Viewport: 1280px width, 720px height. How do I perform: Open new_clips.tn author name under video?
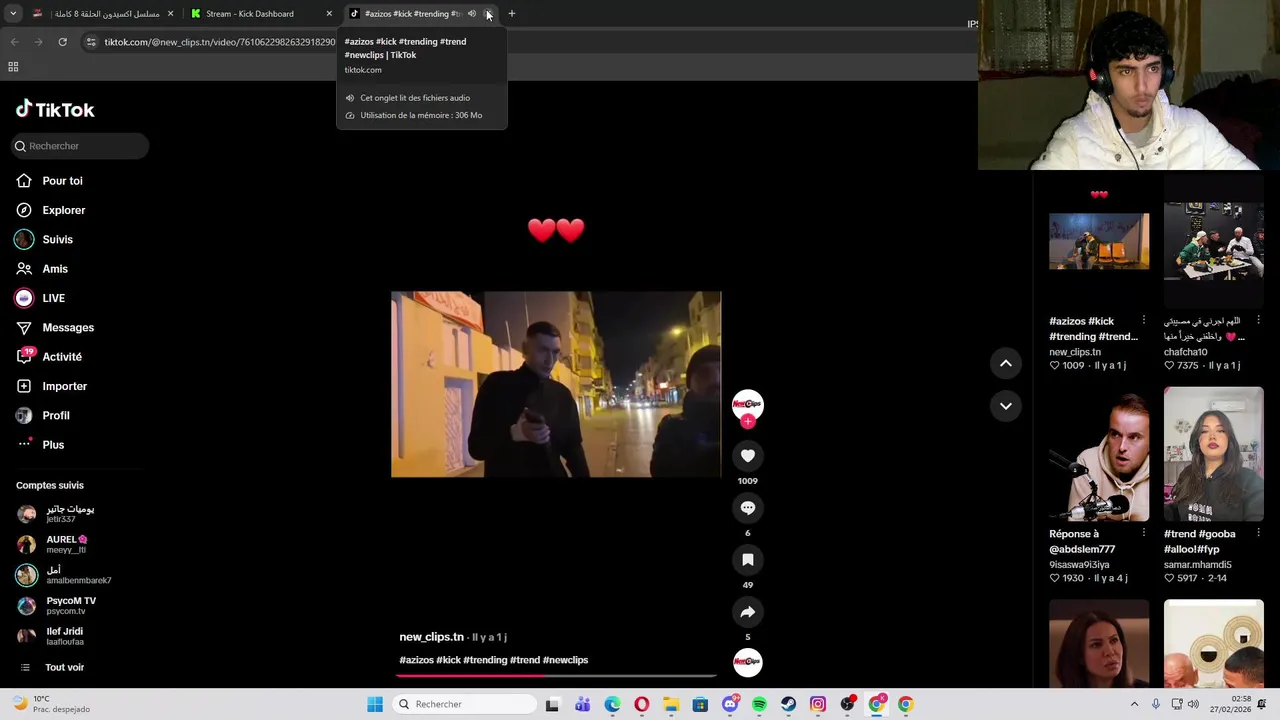(431, 637)
